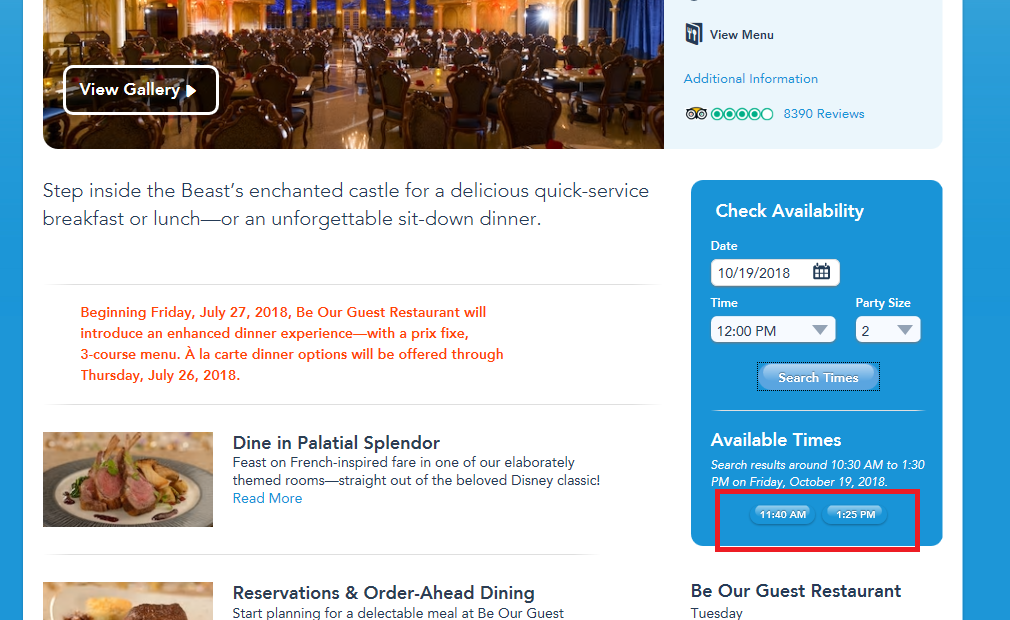This screenshot has width=1010, height=620.
Task: Click the lamb chops dish thumbnail
Action: tap(128, 479)
